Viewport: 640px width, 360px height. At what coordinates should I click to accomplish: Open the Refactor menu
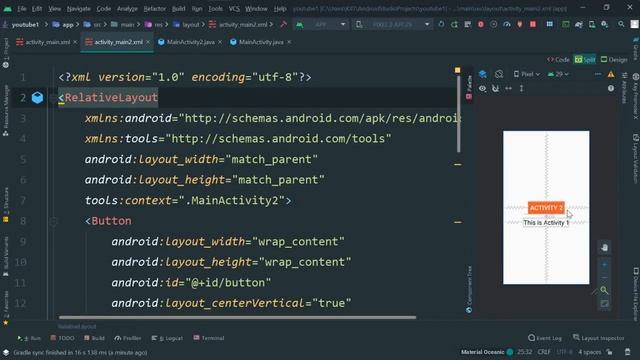click(155, 9)
